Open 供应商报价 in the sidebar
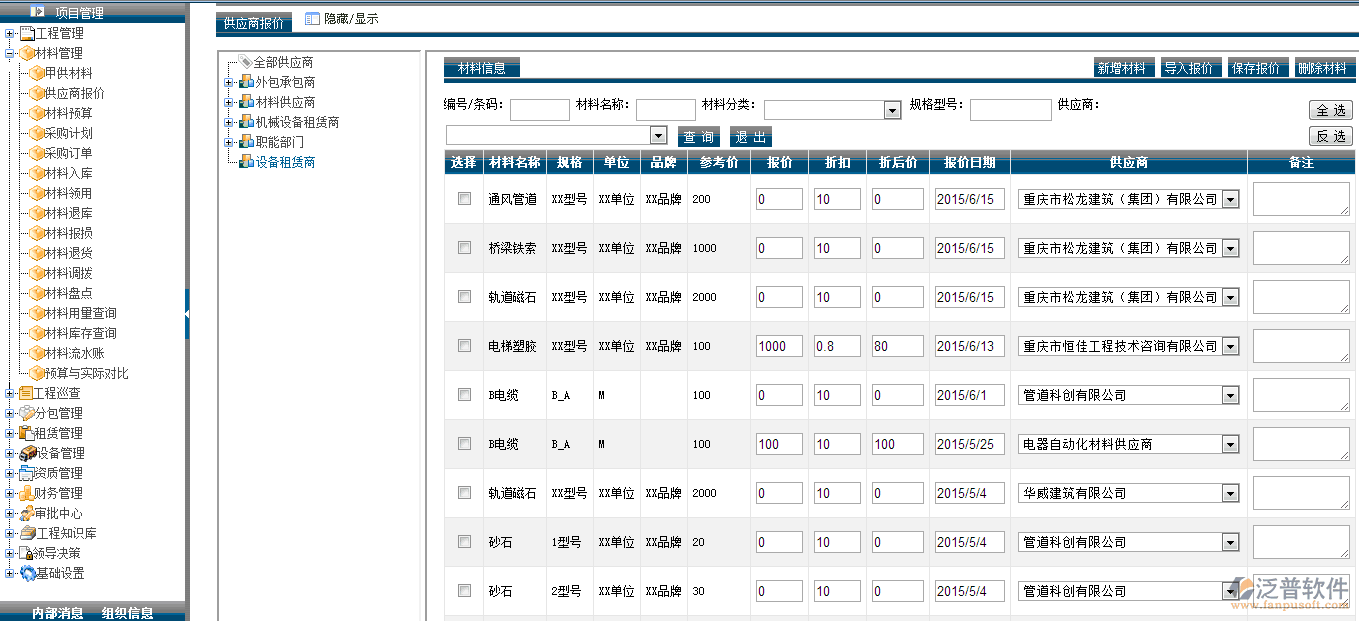The width and height of the screenshot is (1359, 621). click(74, 93)
